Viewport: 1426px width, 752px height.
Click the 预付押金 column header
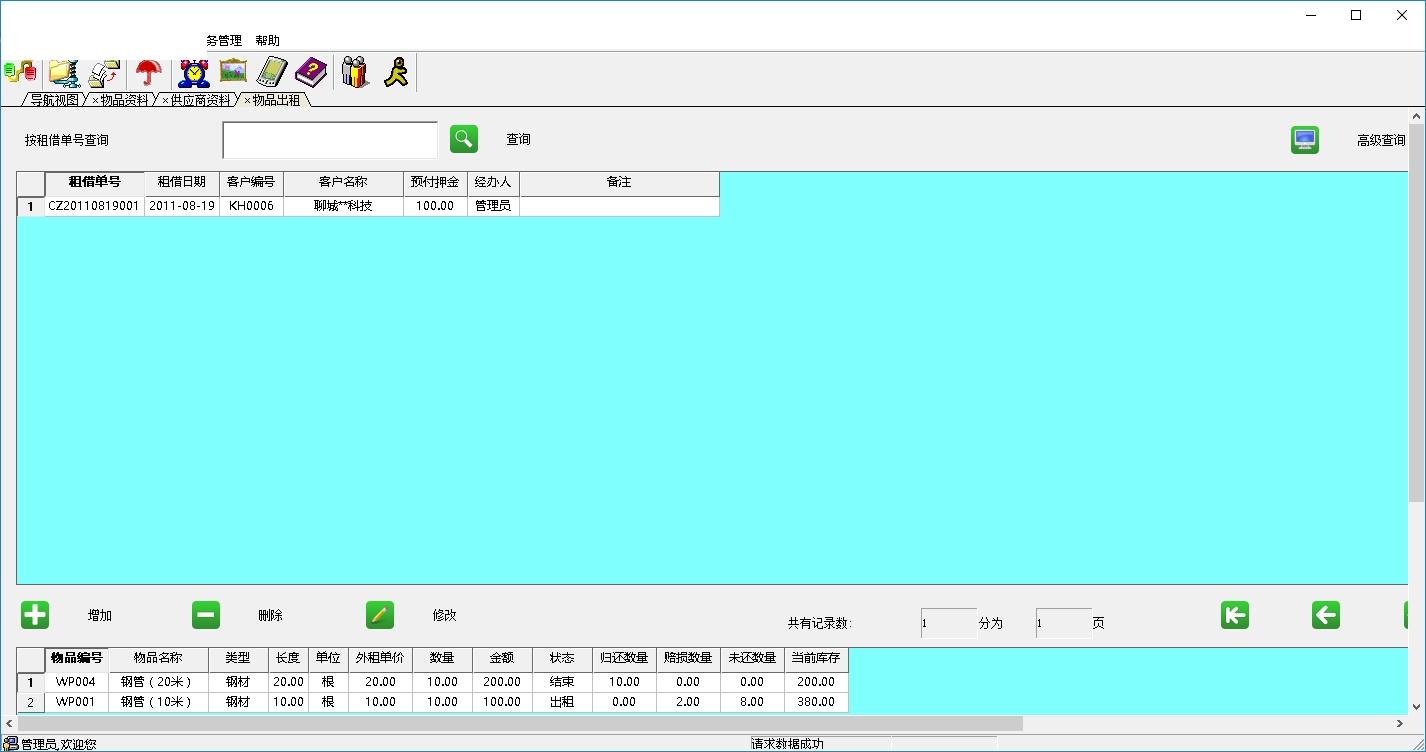coord(435,182)
